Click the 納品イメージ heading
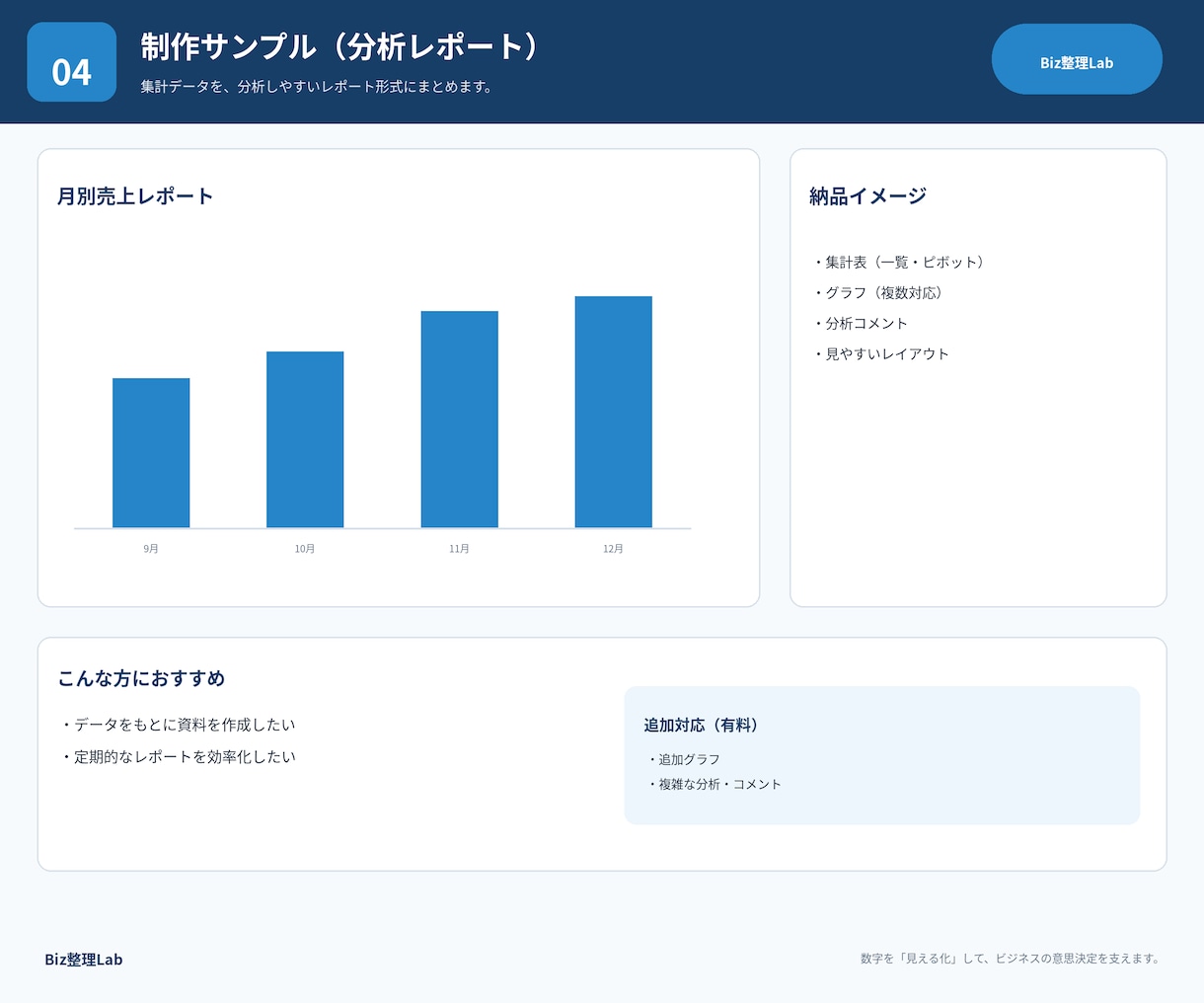Viewport: 1204px width, 1003px height. click(868, 196)
